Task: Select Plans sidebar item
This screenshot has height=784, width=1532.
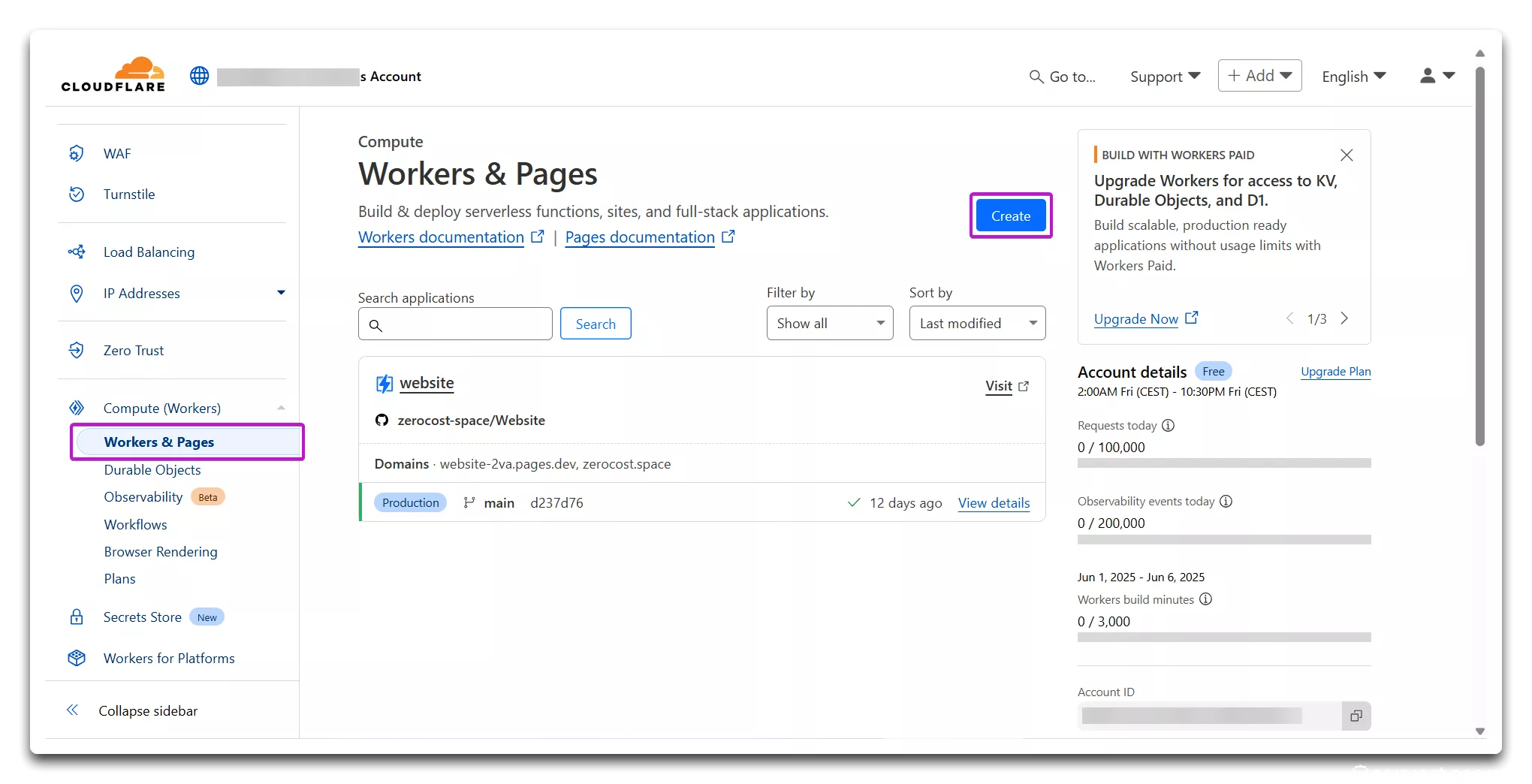Action: click(119, 578)
